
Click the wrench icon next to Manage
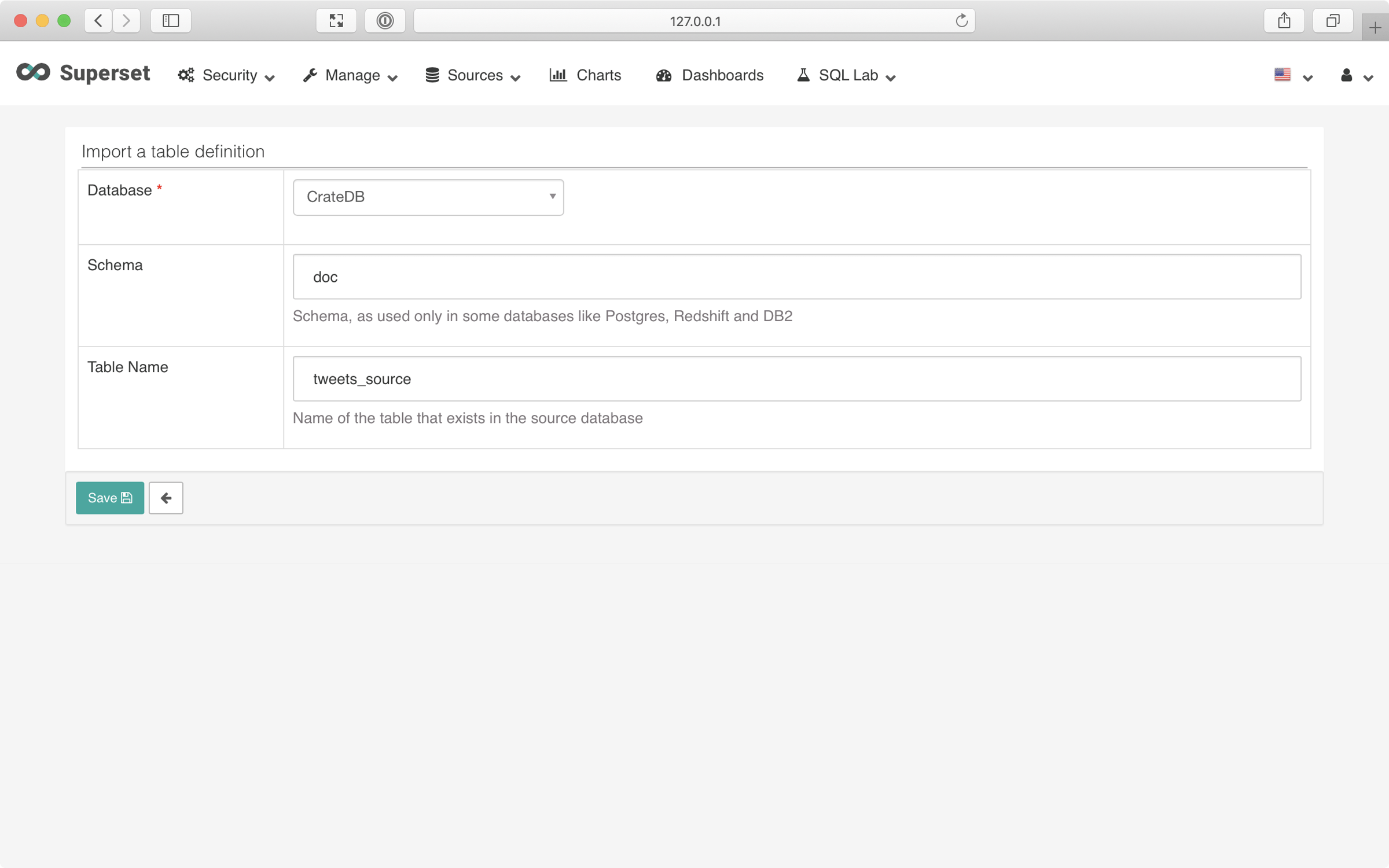click(x=311, y=75)
